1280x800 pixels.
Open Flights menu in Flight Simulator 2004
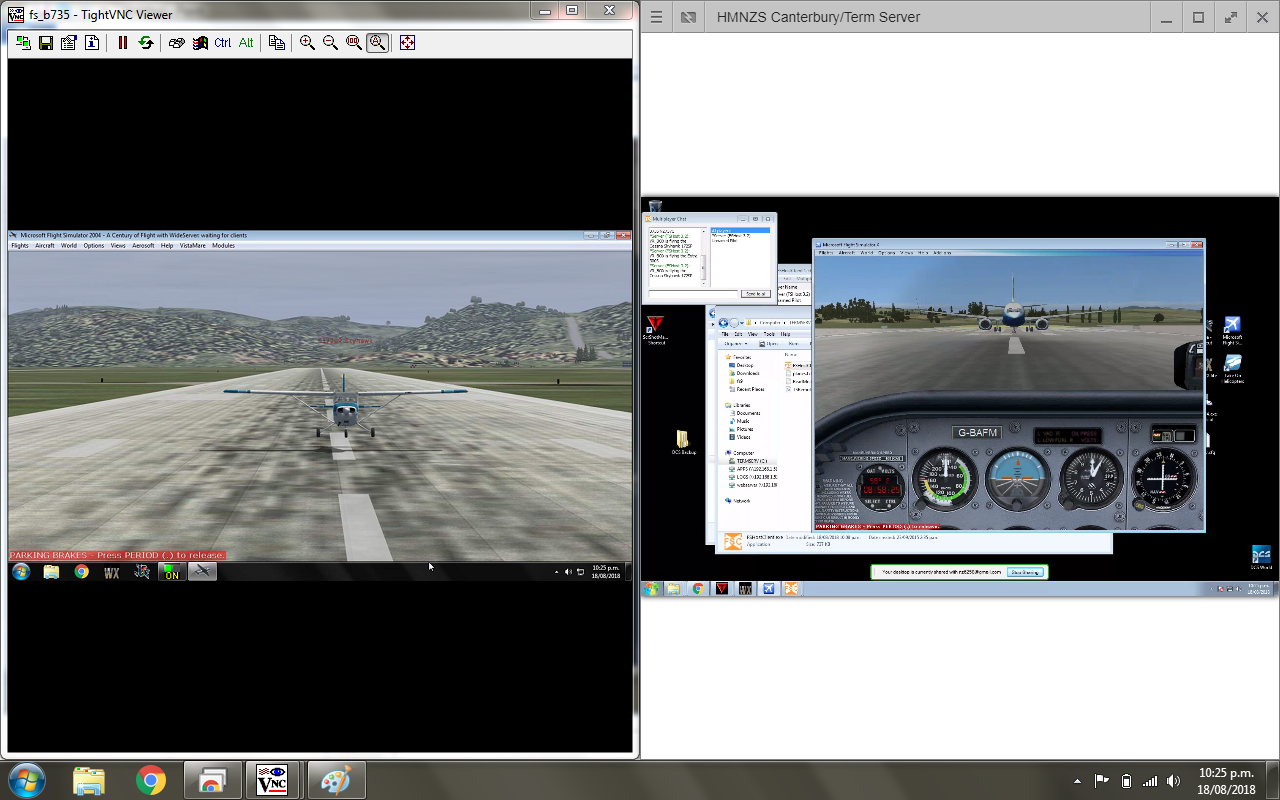tap(20, 245)
